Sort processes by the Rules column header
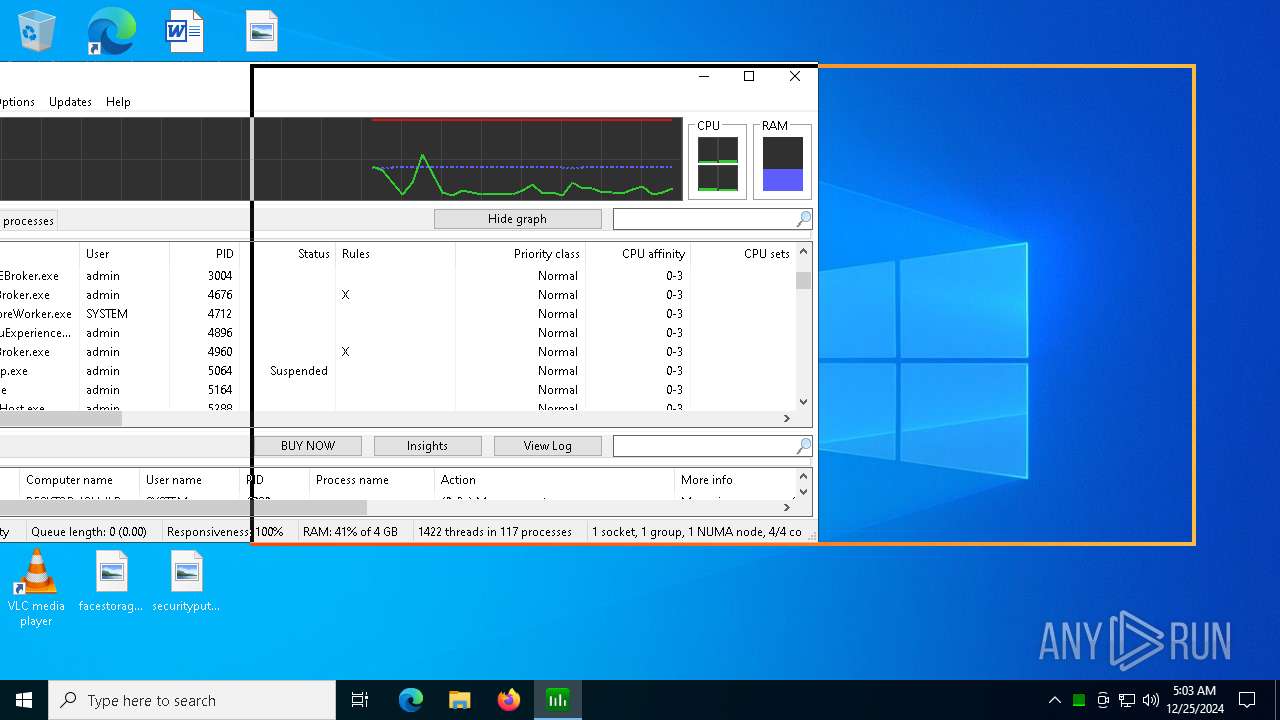The width and height of the screenshot is (1280, 720). (395, 254)
